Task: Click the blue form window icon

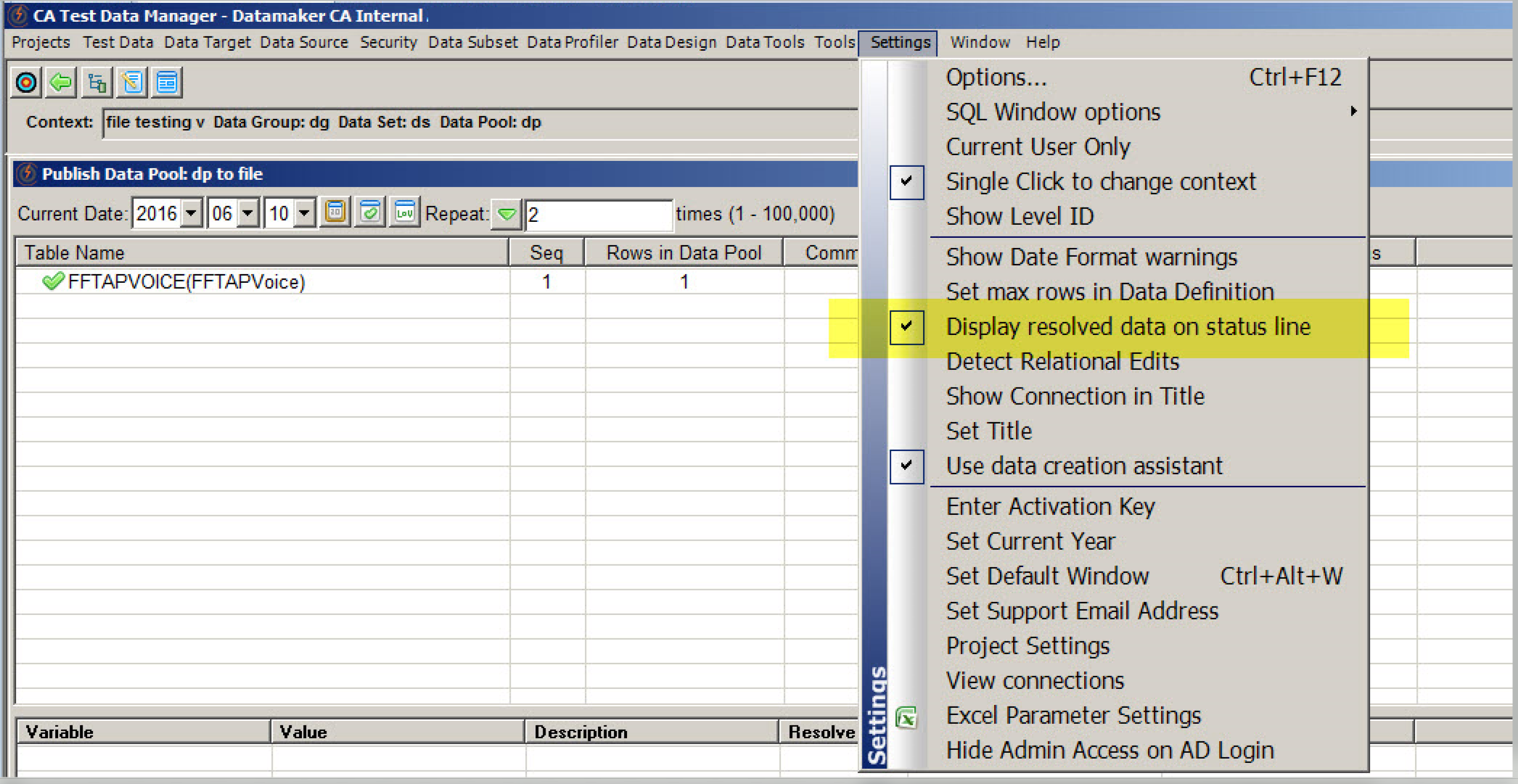Action: 167,83
